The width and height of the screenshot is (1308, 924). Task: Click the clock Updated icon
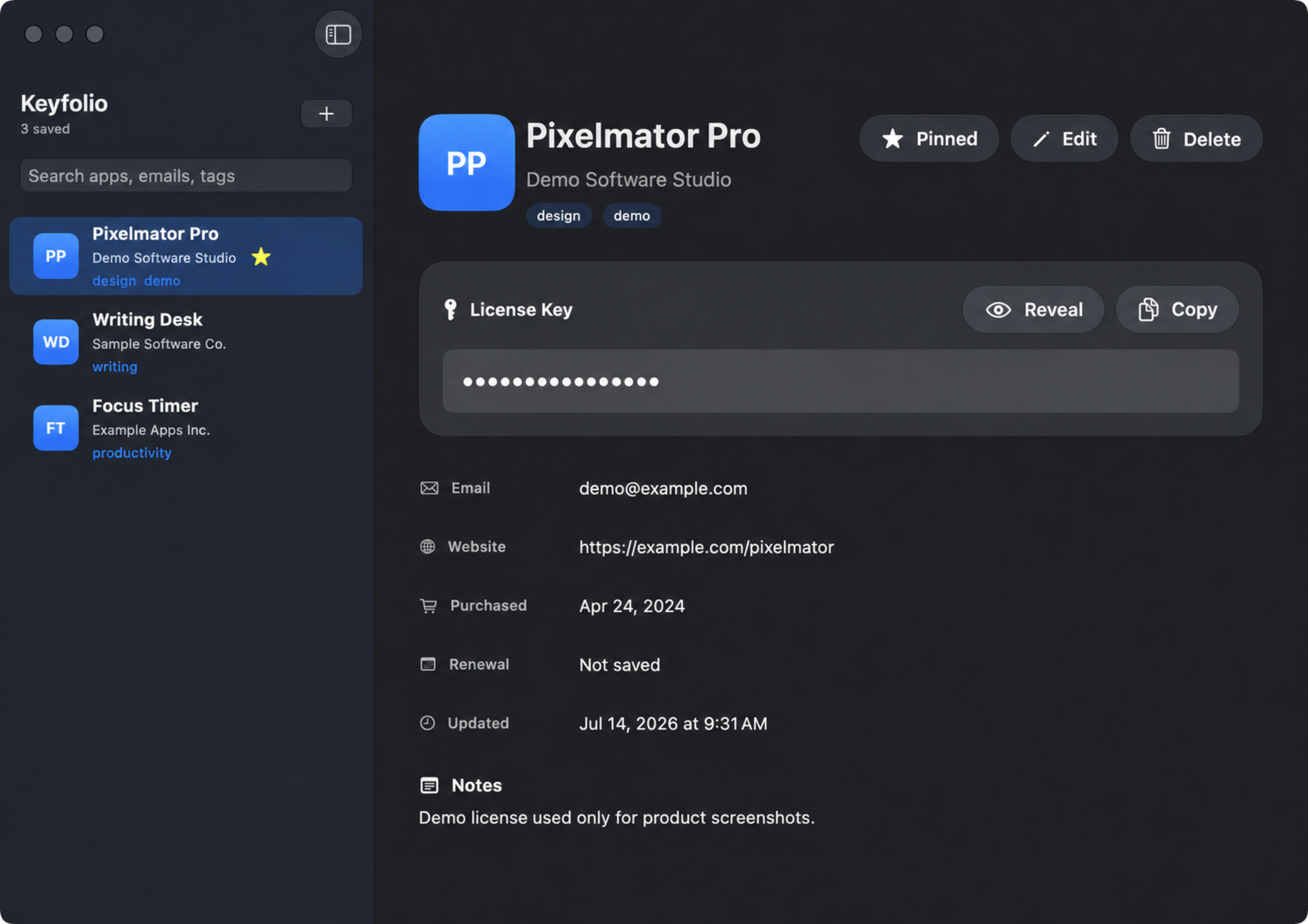[427, 723]
